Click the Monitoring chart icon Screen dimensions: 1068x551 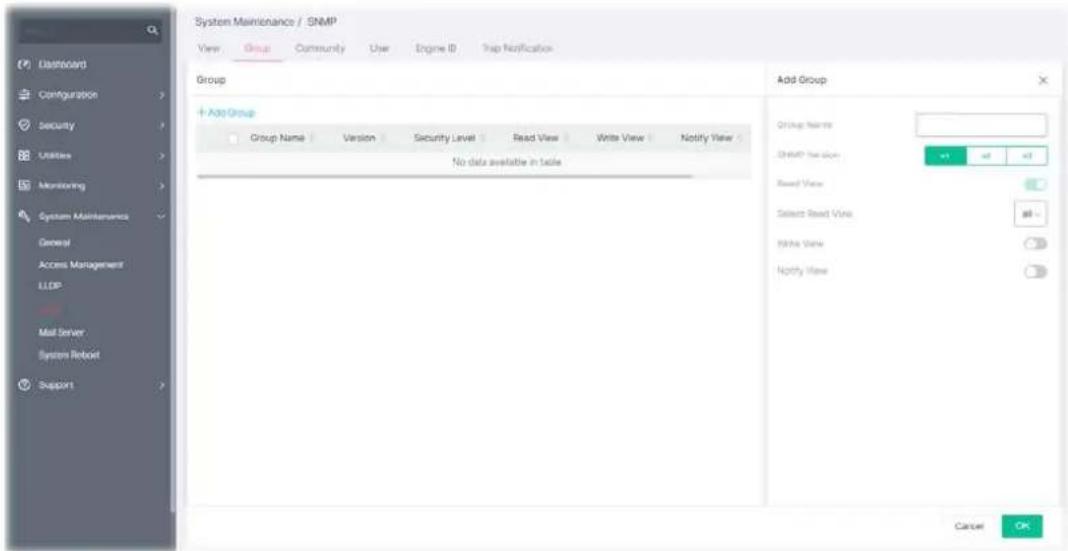[25, 185]
